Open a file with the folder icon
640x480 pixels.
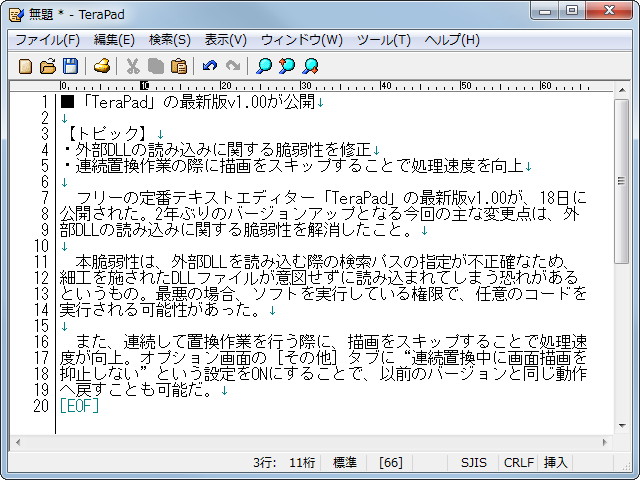[x=48, y=66]
